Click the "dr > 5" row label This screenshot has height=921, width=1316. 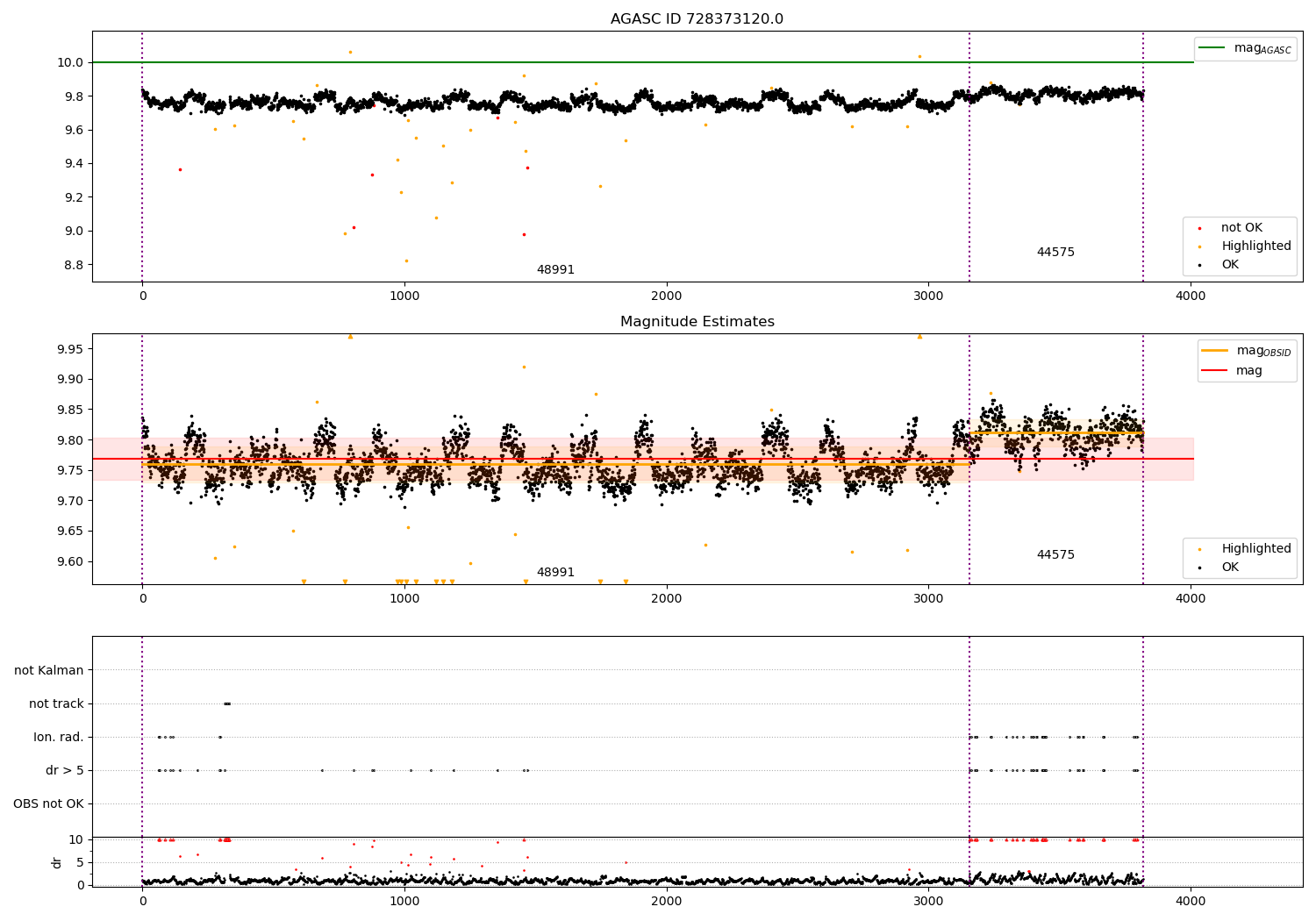65,771
